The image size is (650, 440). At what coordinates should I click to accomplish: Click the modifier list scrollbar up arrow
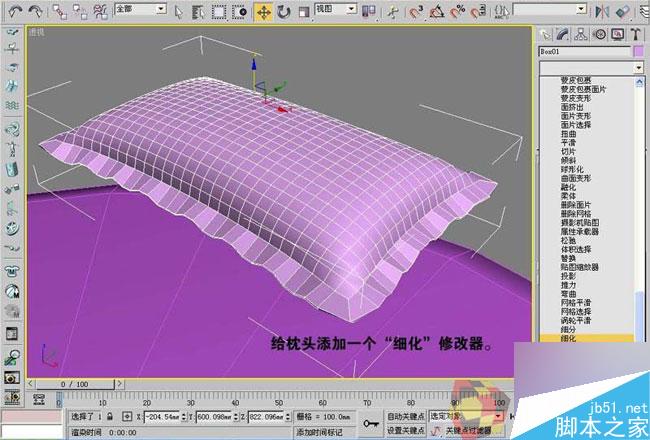click(640, 82)
